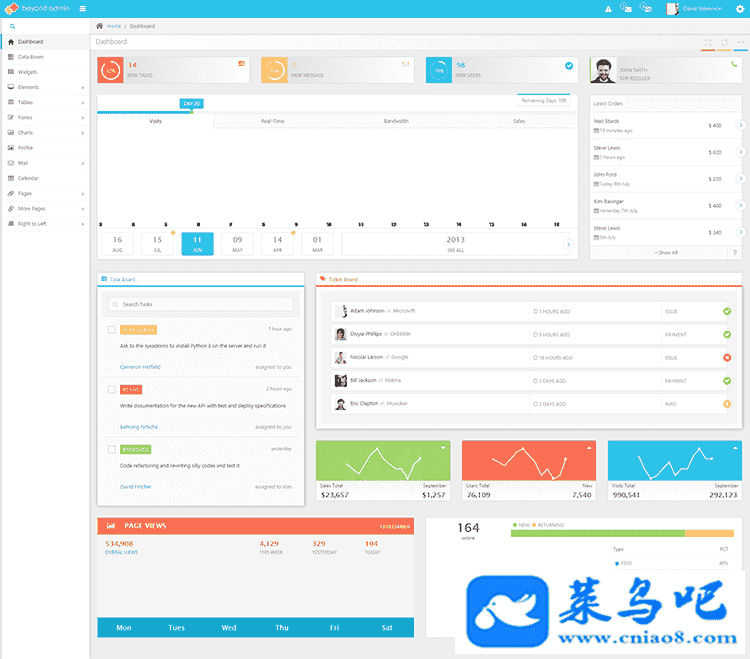Switch to the Real-Time chart tab
The width and height of the screenshot is (750, 659).
[273, 121]
